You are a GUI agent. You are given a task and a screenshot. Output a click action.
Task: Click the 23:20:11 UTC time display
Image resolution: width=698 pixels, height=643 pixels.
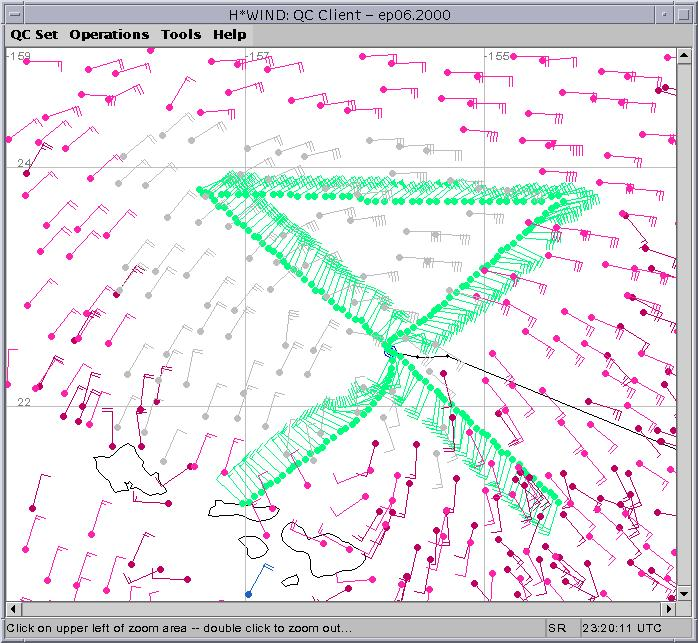click(x=622, y=628)
